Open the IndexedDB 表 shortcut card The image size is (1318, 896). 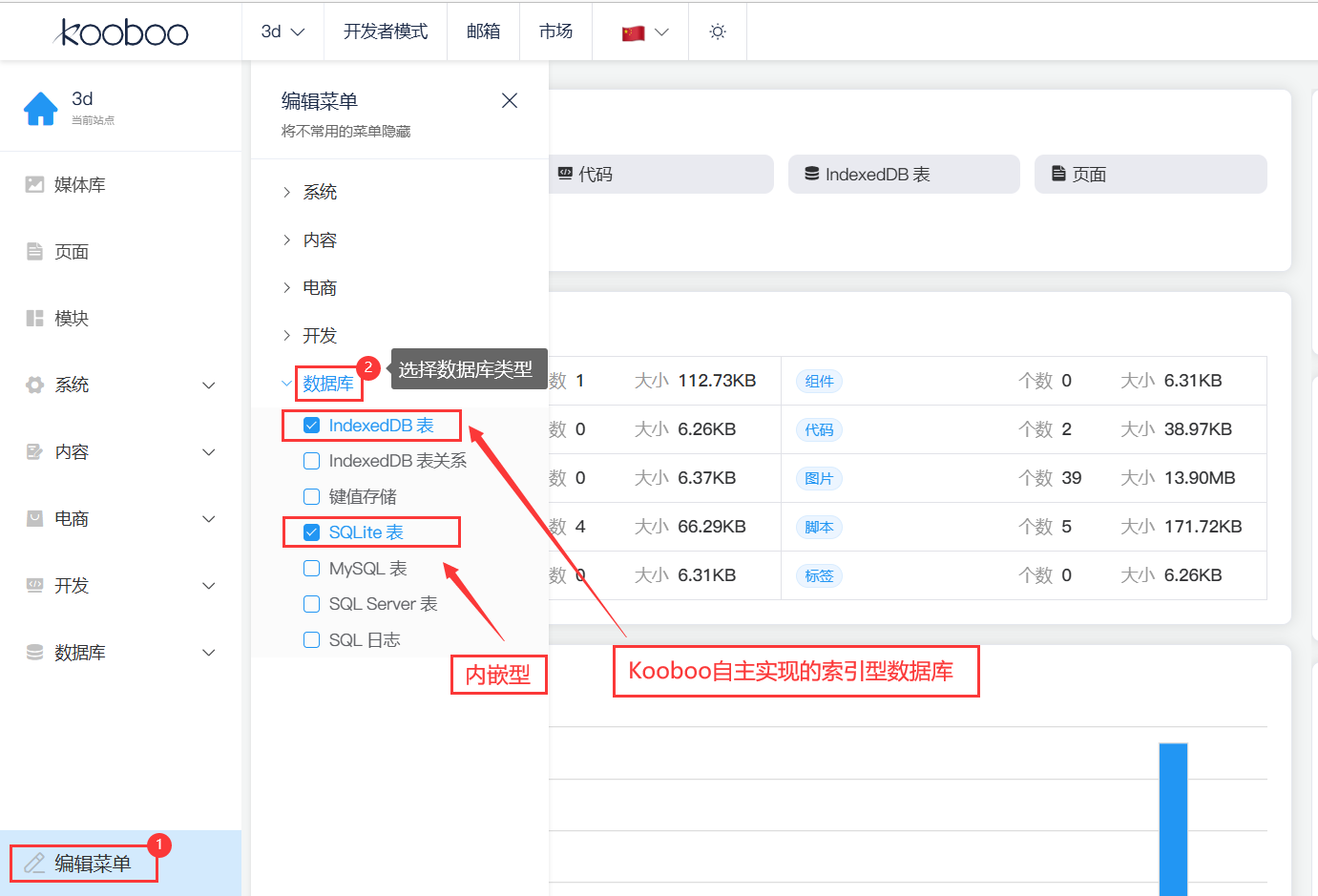coord(904,174)
